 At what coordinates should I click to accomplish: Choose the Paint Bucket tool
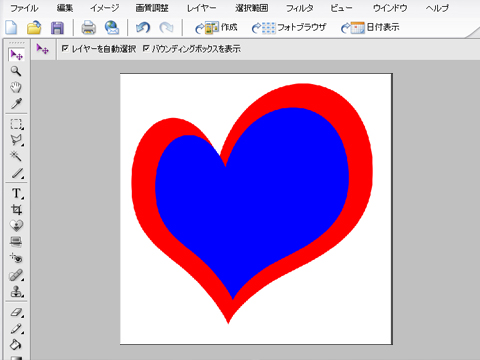(16, 345)
